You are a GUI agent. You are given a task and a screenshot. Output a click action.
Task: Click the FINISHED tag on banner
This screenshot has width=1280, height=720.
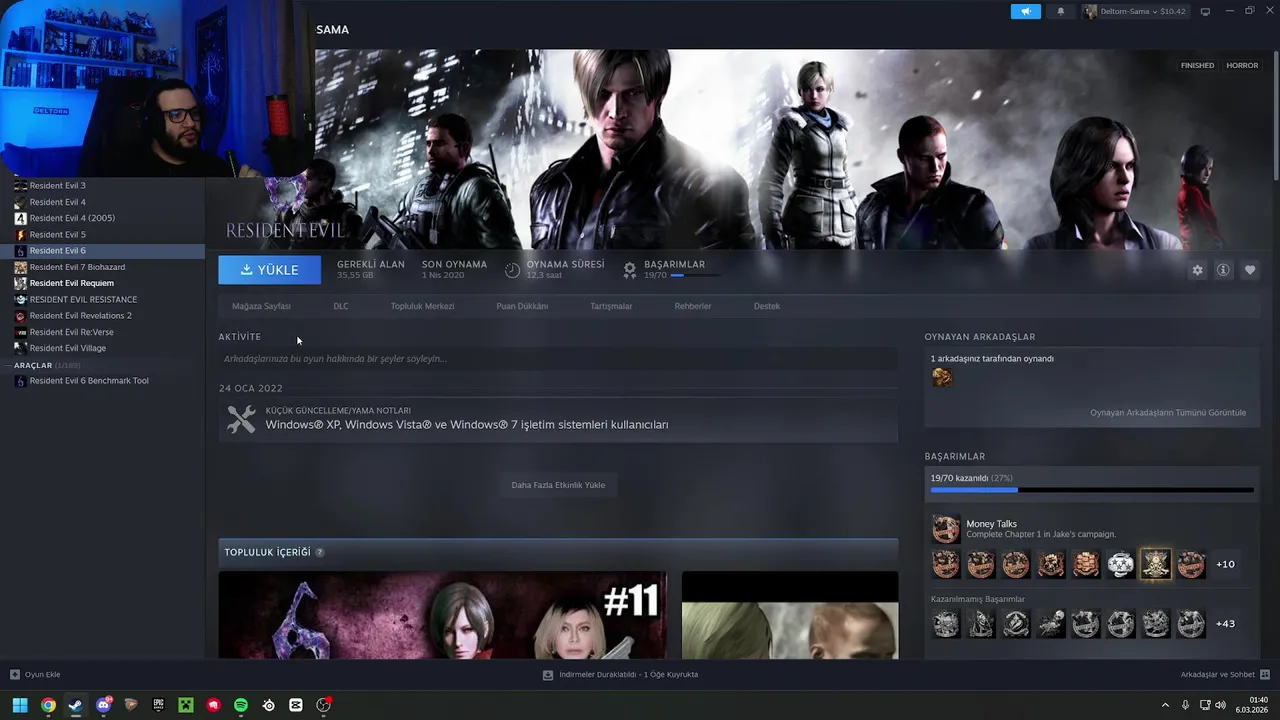click(x=1197, y=65)
